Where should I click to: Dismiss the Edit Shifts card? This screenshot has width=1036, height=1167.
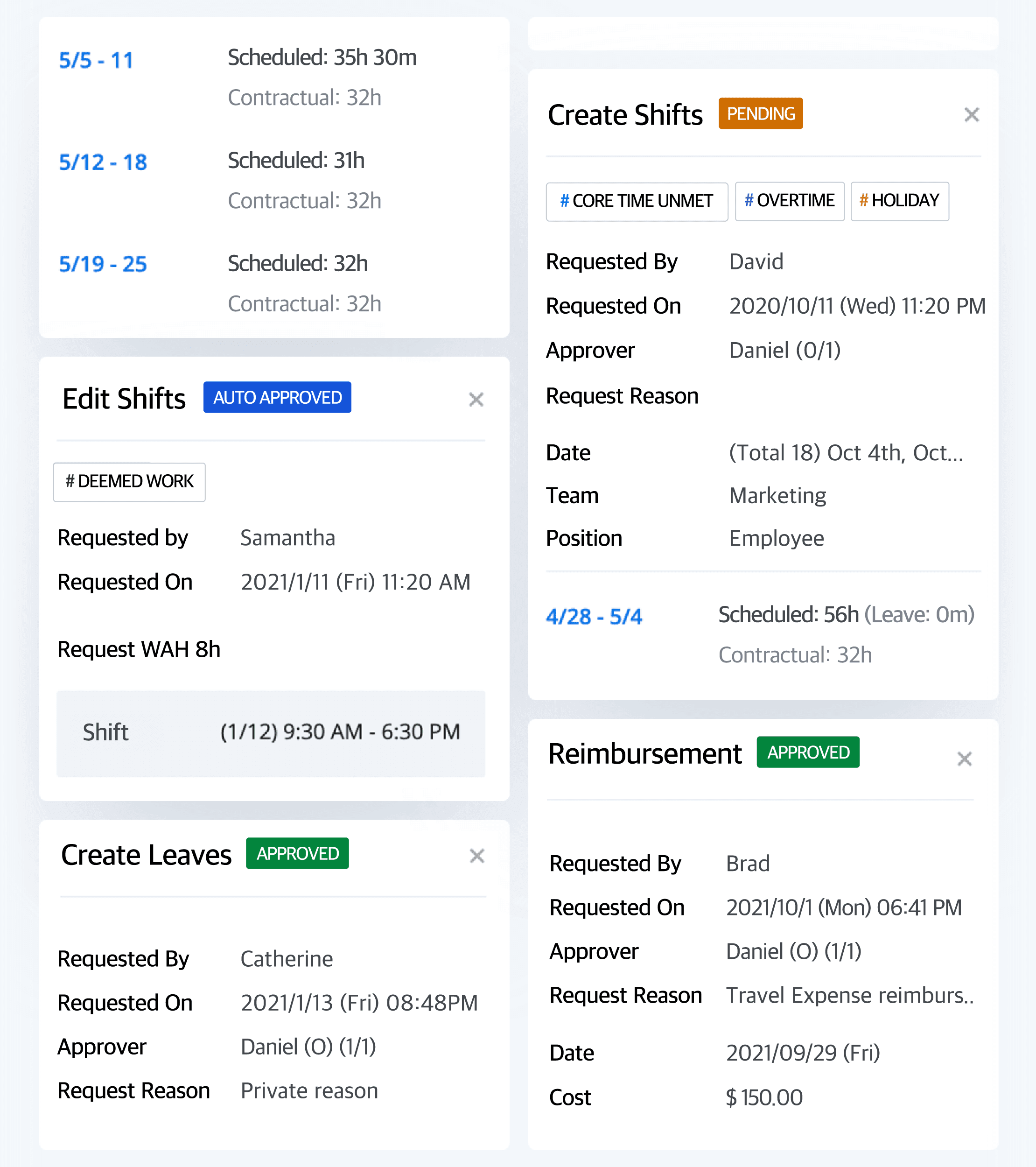tap(476, 399)
